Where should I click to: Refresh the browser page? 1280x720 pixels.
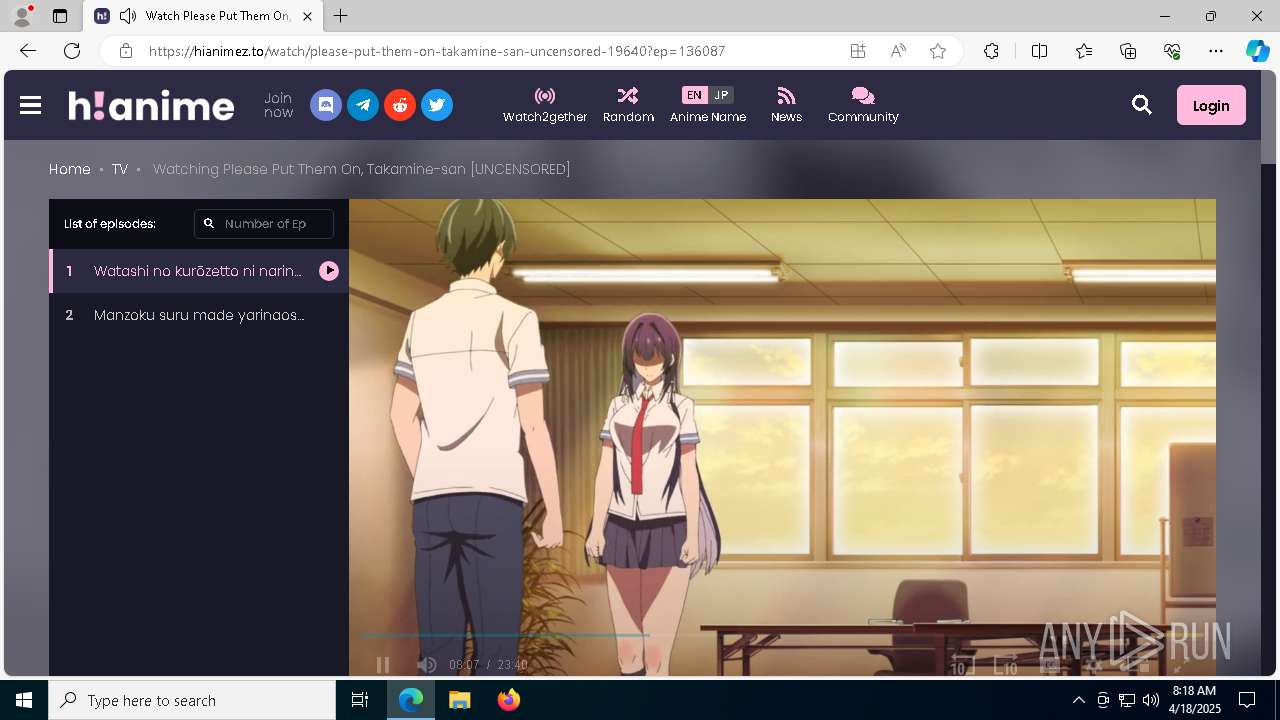pos(72,51)
